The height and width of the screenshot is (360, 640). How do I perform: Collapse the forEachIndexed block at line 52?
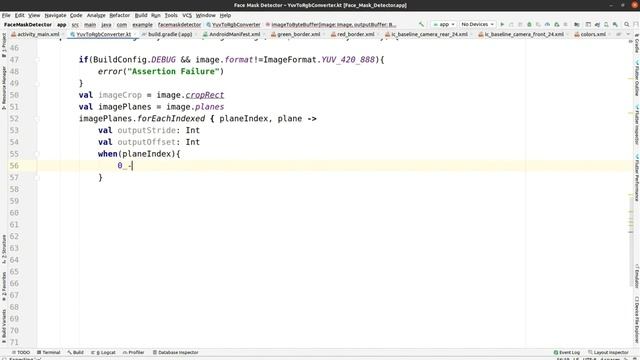37,119
